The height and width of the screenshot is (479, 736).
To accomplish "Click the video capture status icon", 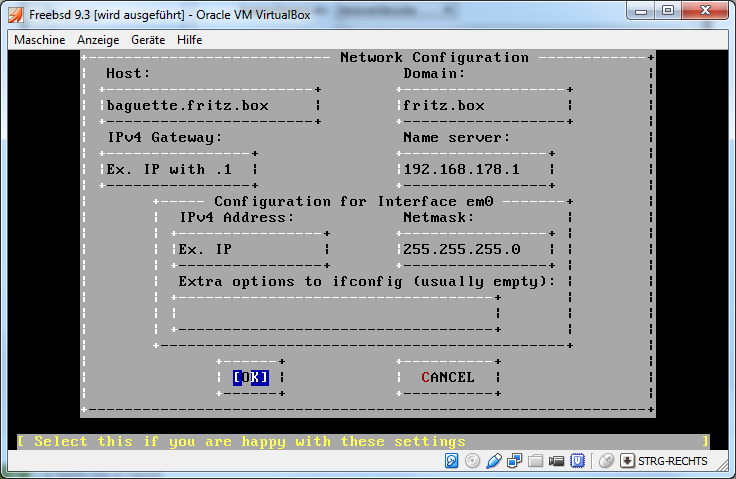I will 556,461.
